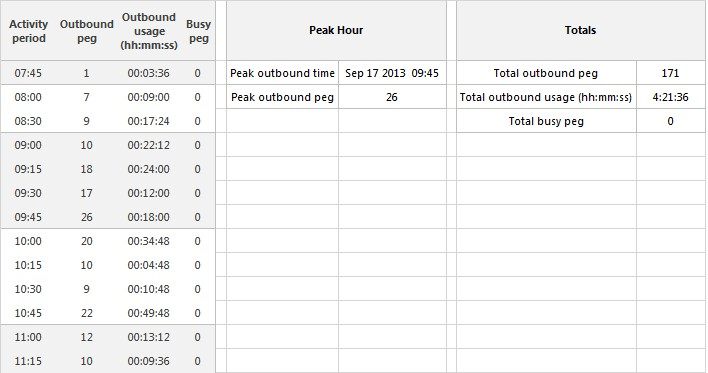Click the Peak outbound time label

tap(282, 73)
